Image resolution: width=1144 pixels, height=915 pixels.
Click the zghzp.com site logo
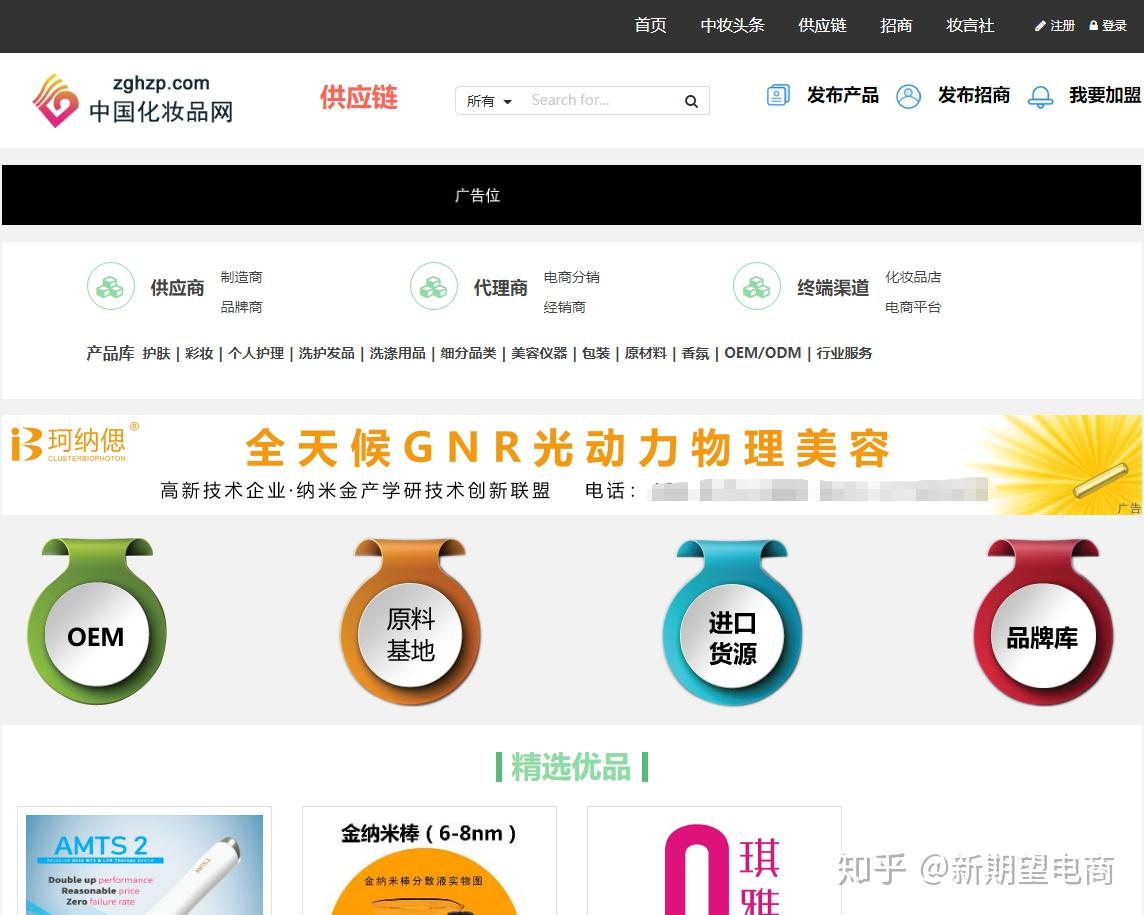point(133,101)
